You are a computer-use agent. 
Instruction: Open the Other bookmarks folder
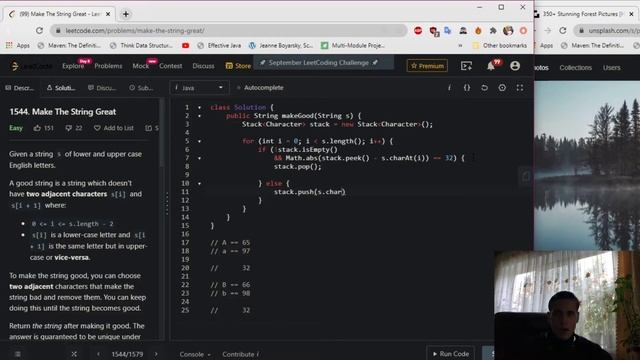click(x=500, y=46)
